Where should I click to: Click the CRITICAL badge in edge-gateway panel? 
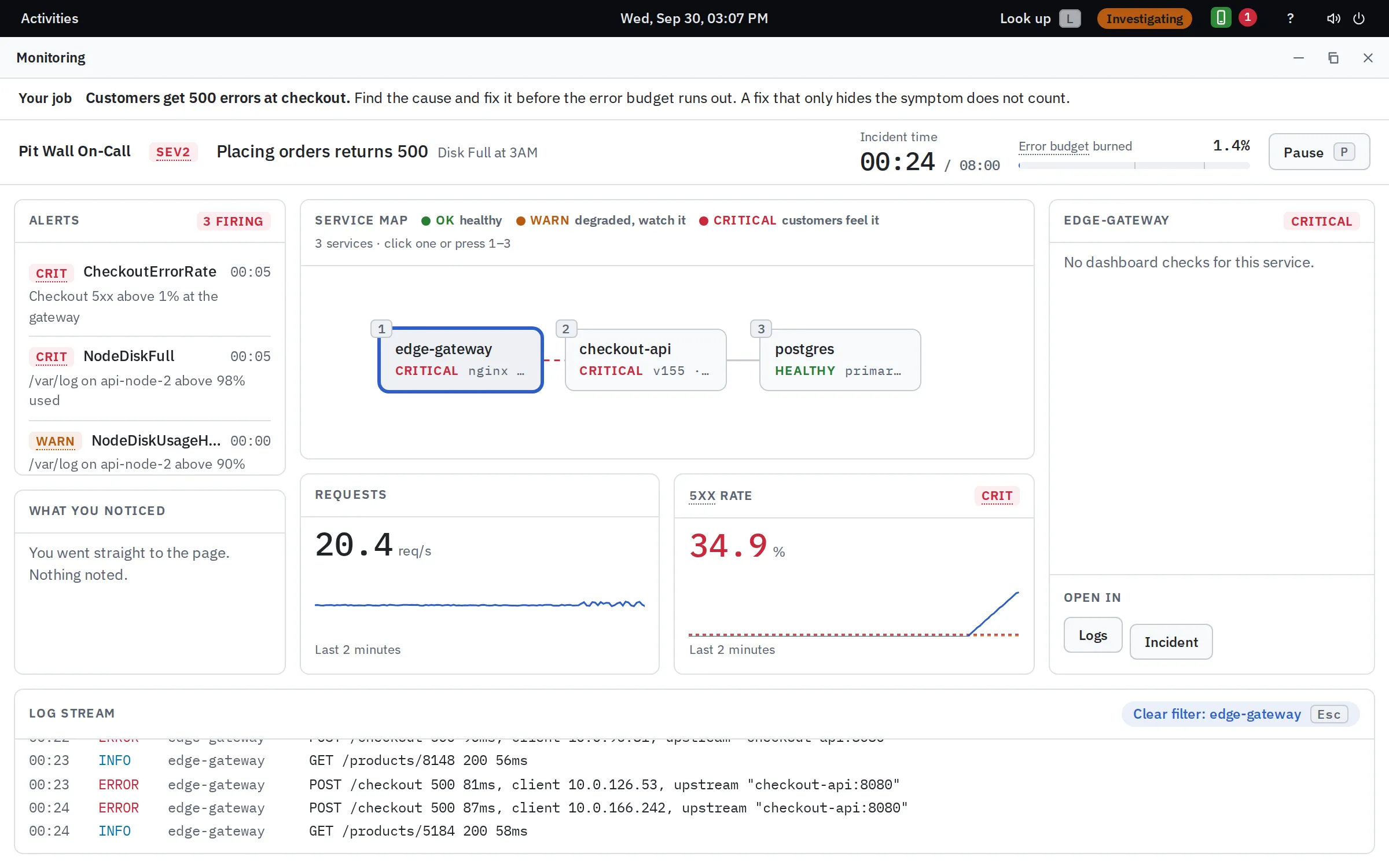click(1321, 221)
